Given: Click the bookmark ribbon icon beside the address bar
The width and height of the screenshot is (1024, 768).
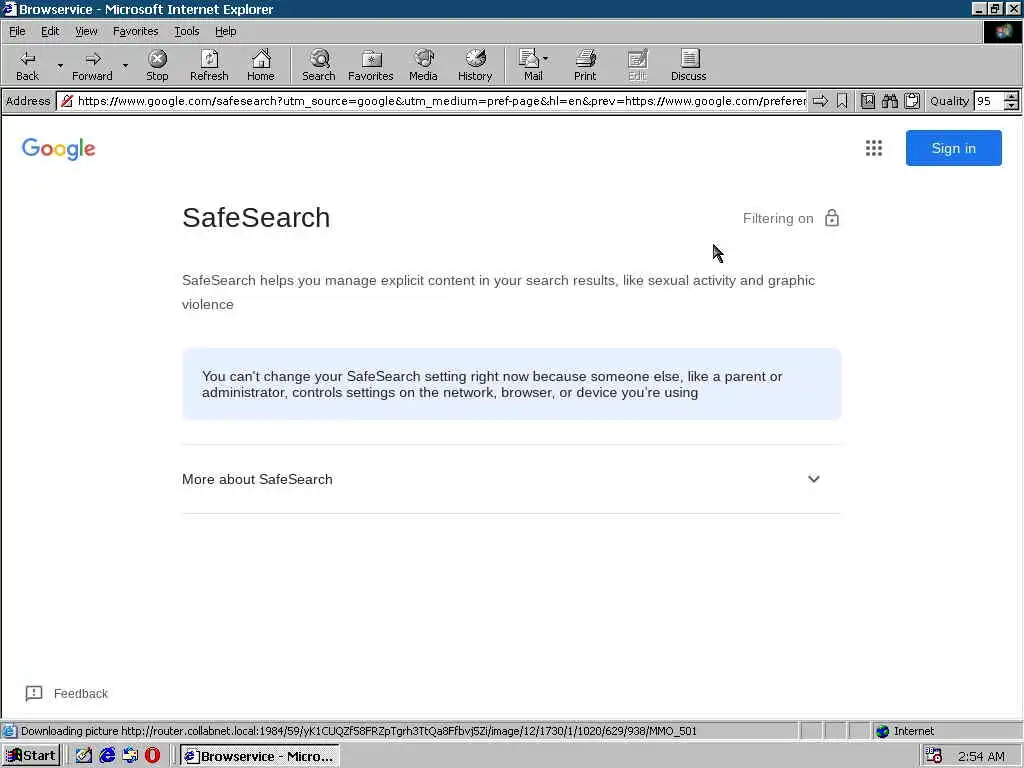Looking at the screenshot, I should 842,101.
